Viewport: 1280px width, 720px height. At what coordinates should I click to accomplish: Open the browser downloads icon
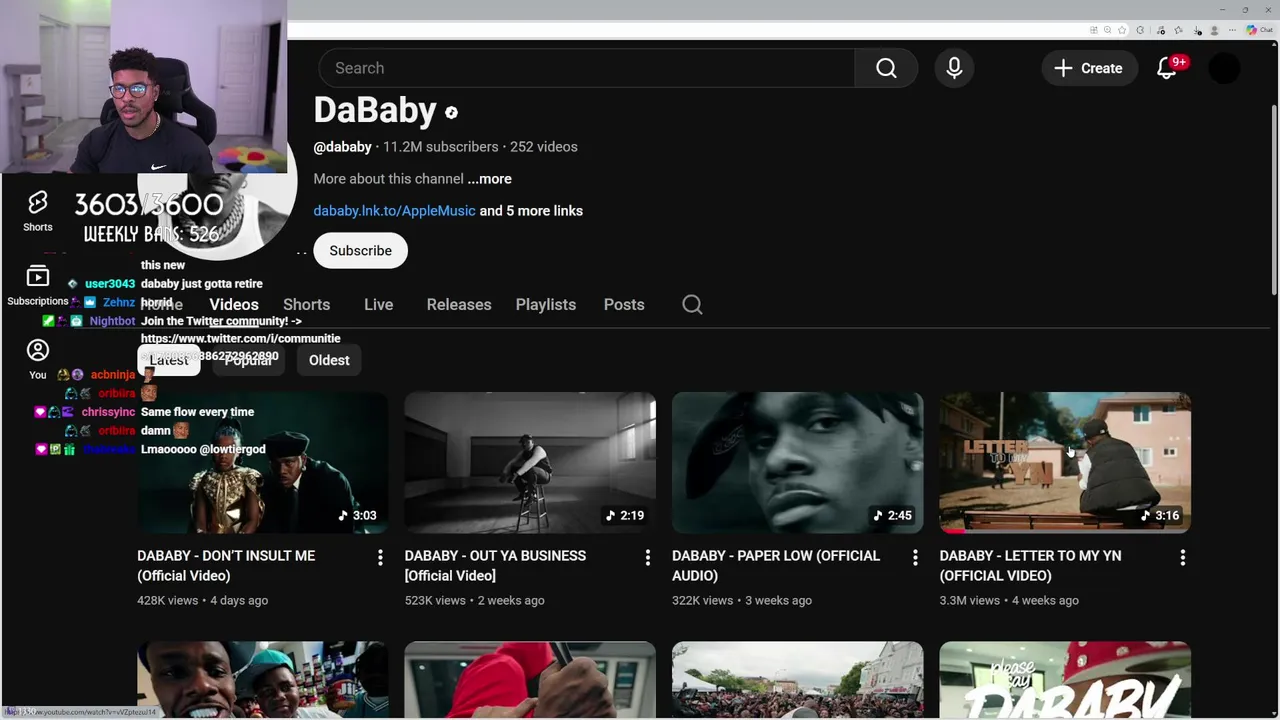coord(1197,30)
